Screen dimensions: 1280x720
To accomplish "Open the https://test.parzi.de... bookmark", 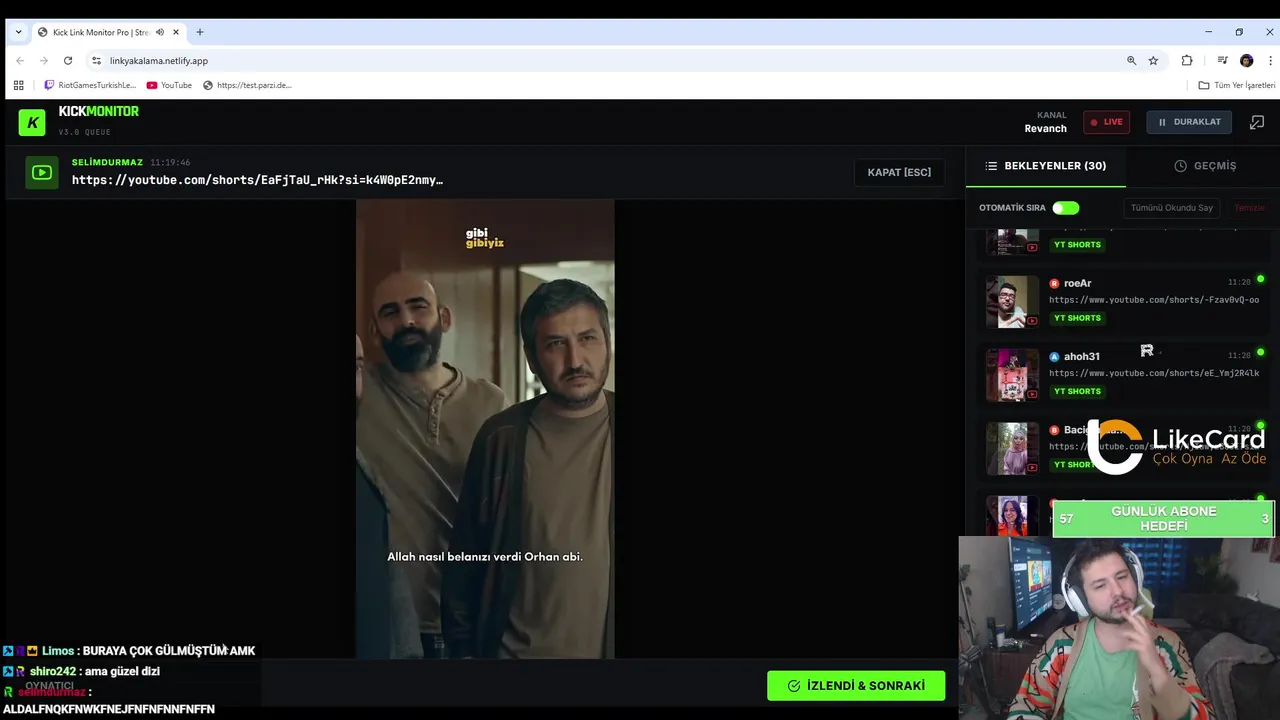I will coord(247,85).
